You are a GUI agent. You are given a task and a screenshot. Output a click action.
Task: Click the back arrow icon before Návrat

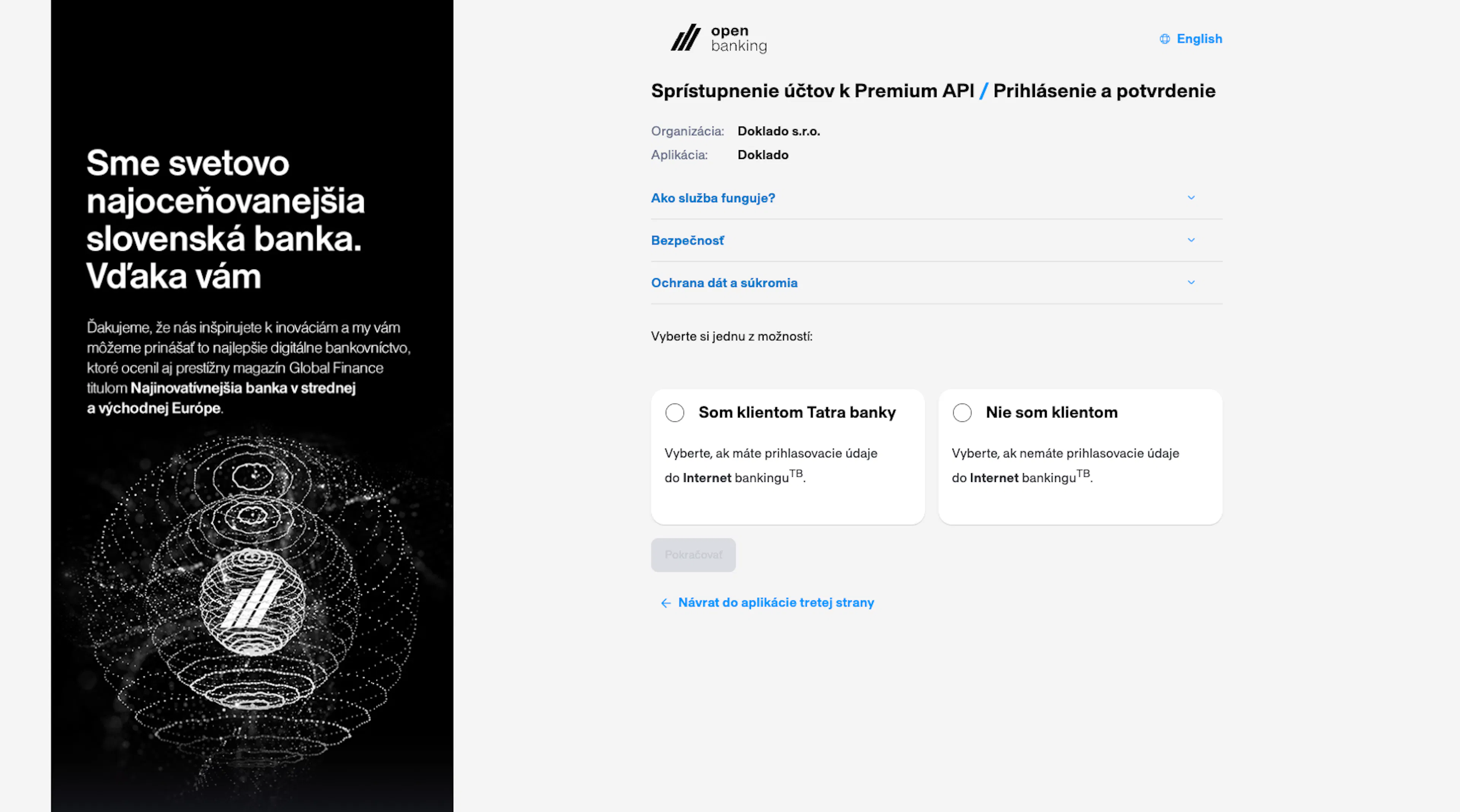[x=666, y=603]
